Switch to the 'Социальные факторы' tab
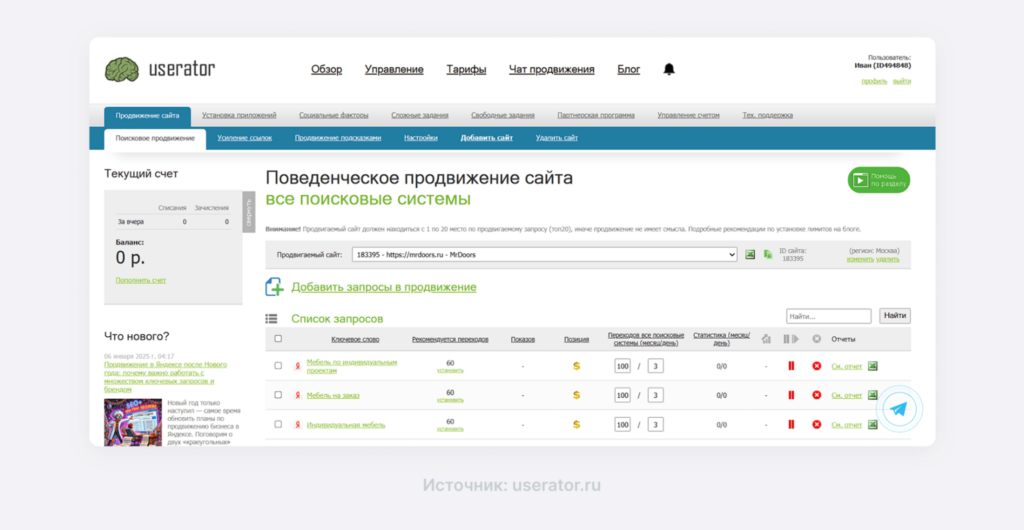Image resolution: width=1024 pixels, height=530 pixels. pyautogui.click(x=334, y=115)
